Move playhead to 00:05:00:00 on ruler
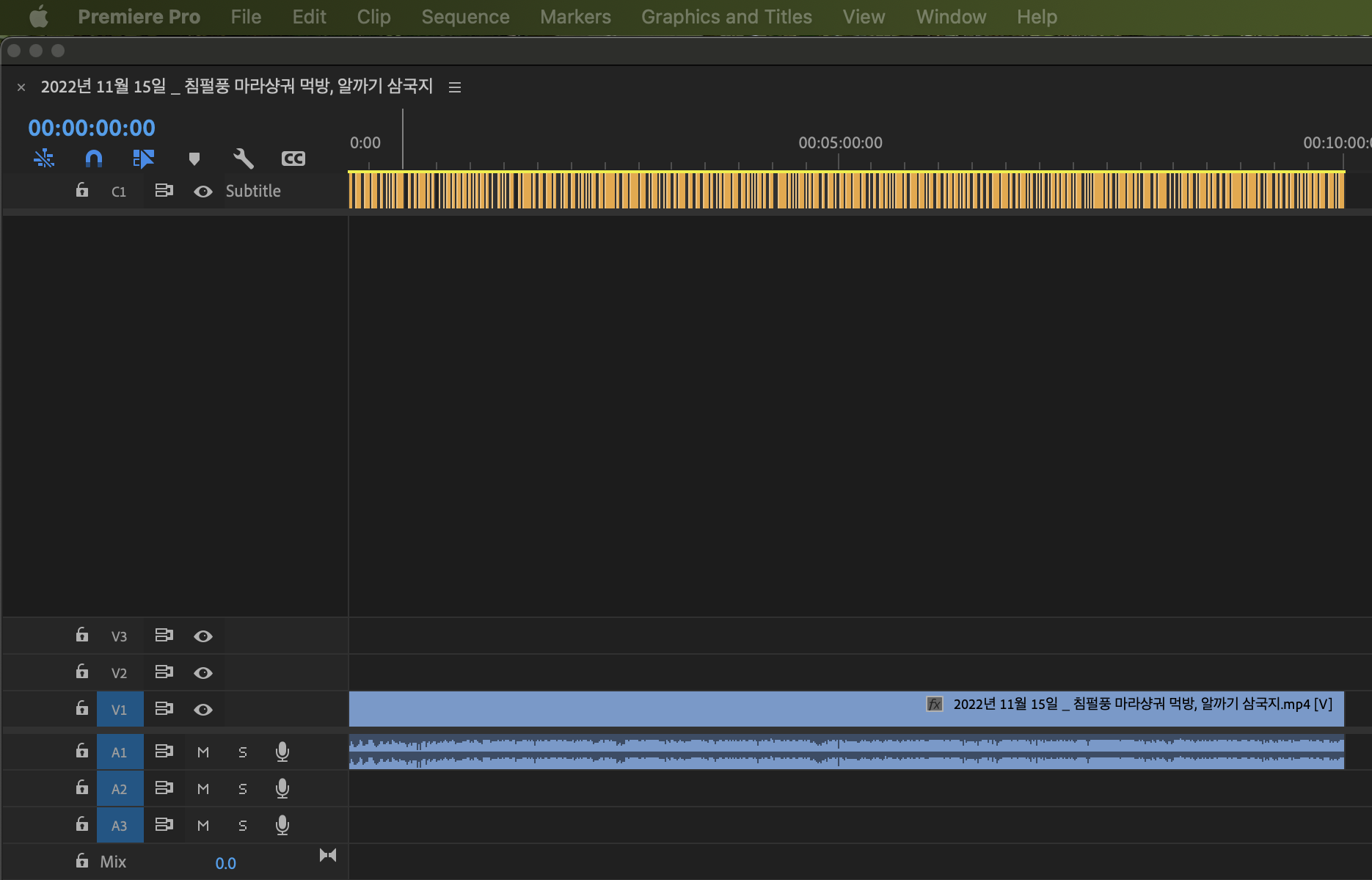The height and width of the screenshot is (880, 1372). (x=840, y=143)
